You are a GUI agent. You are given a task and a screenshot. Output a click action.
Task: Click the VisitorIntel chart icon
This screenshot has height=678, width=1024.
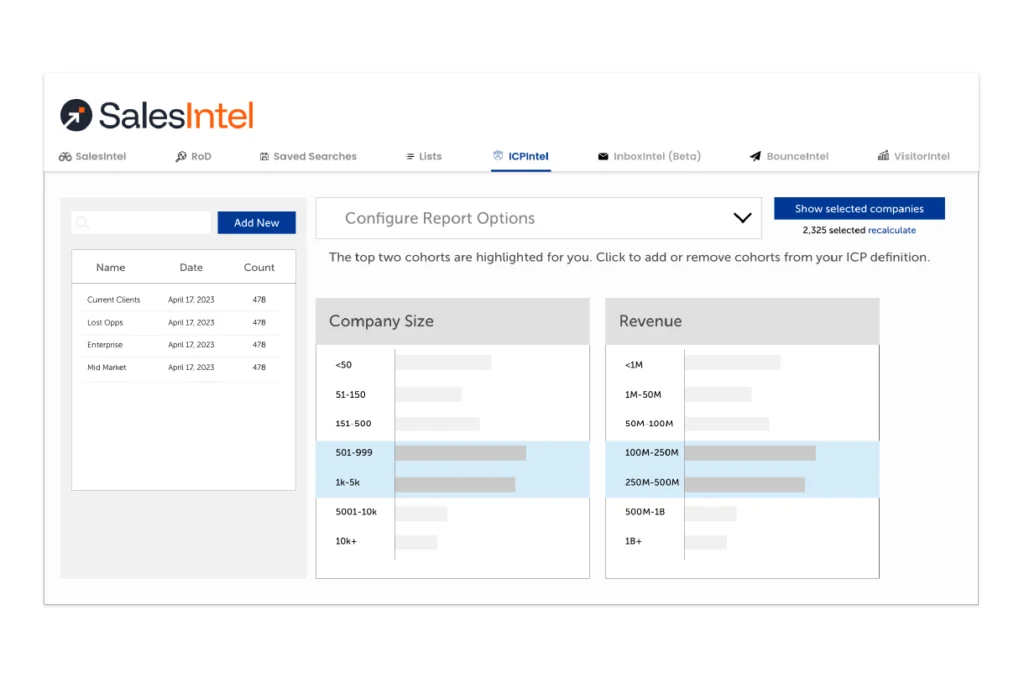[x=883, y=155]
